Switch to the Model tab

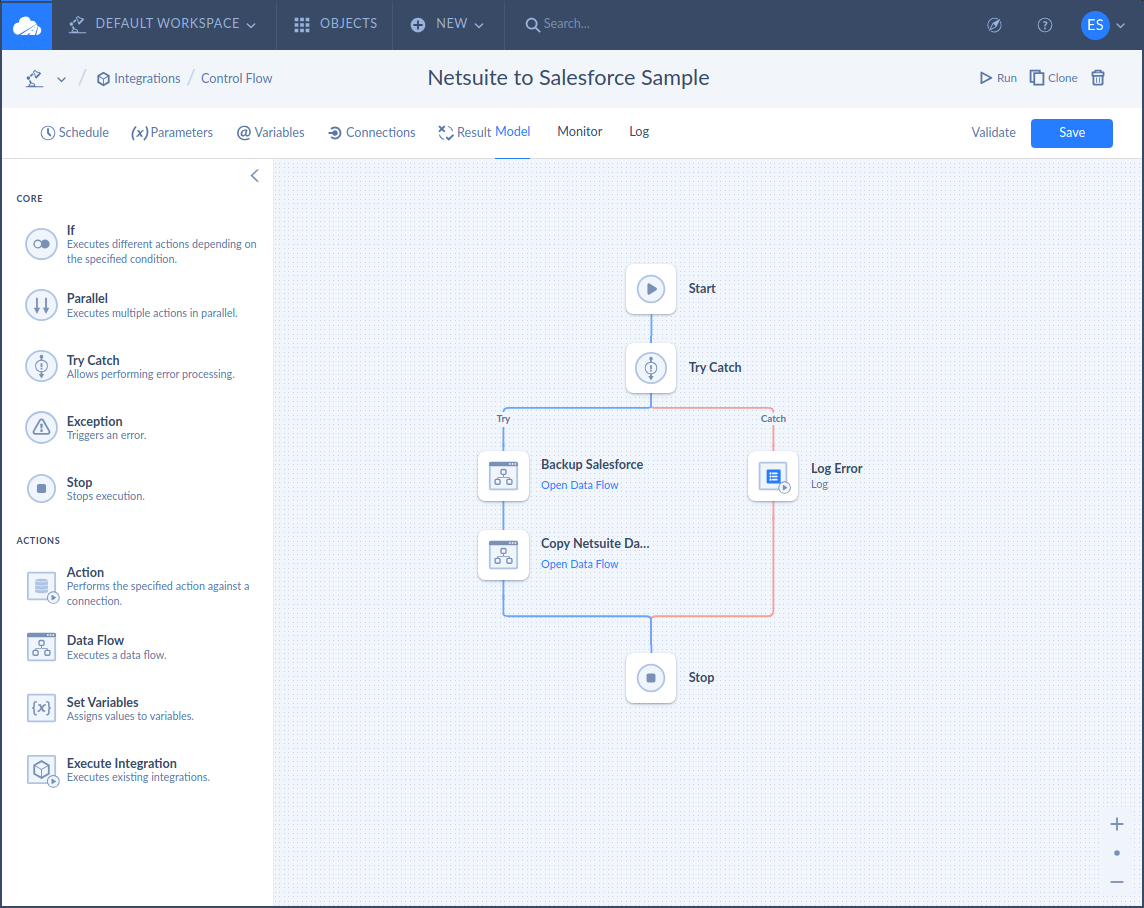pyautogui.click(x=512, y=132)
